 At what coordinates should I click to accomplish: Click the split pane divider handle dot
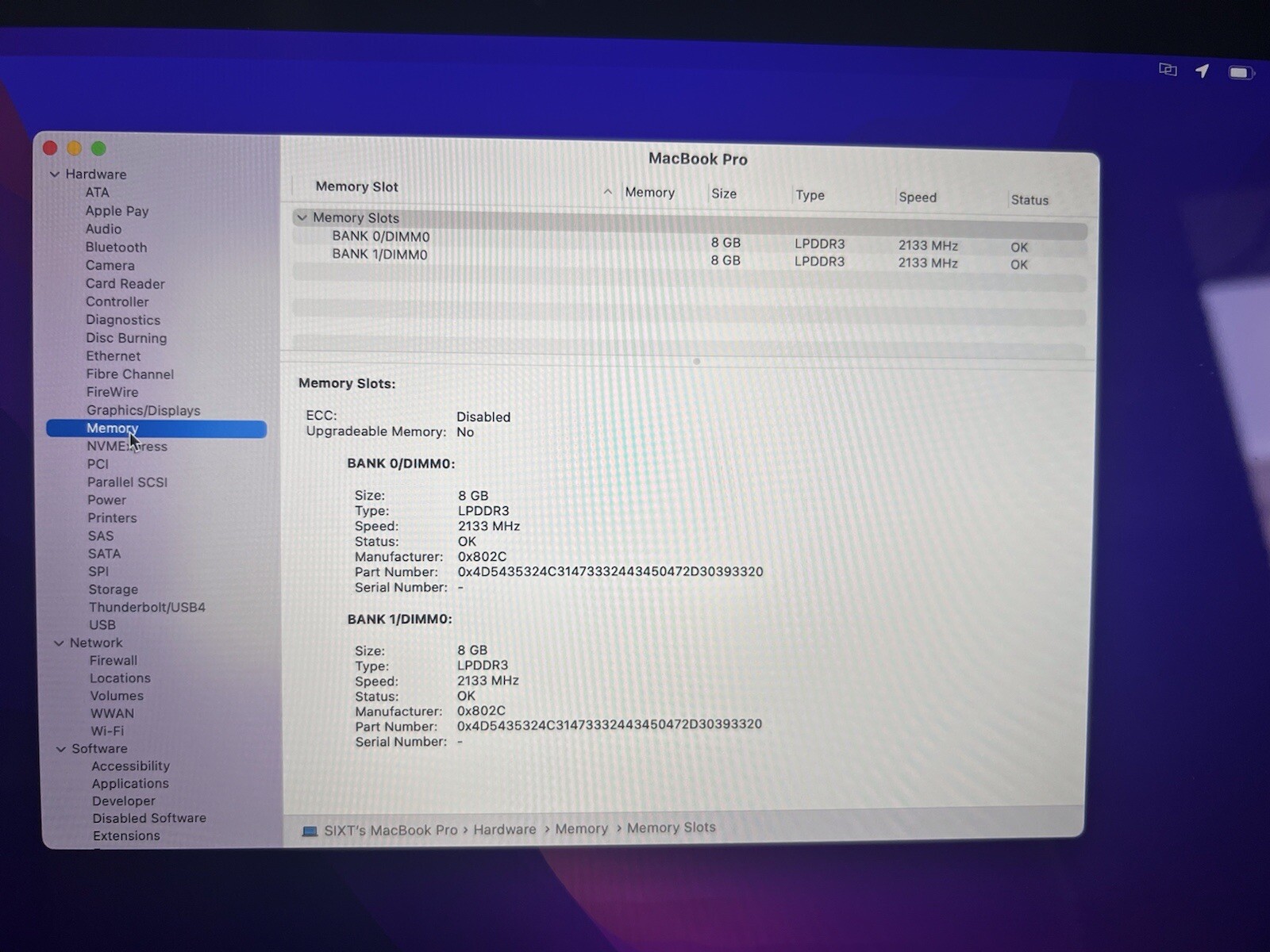point(697,362)
